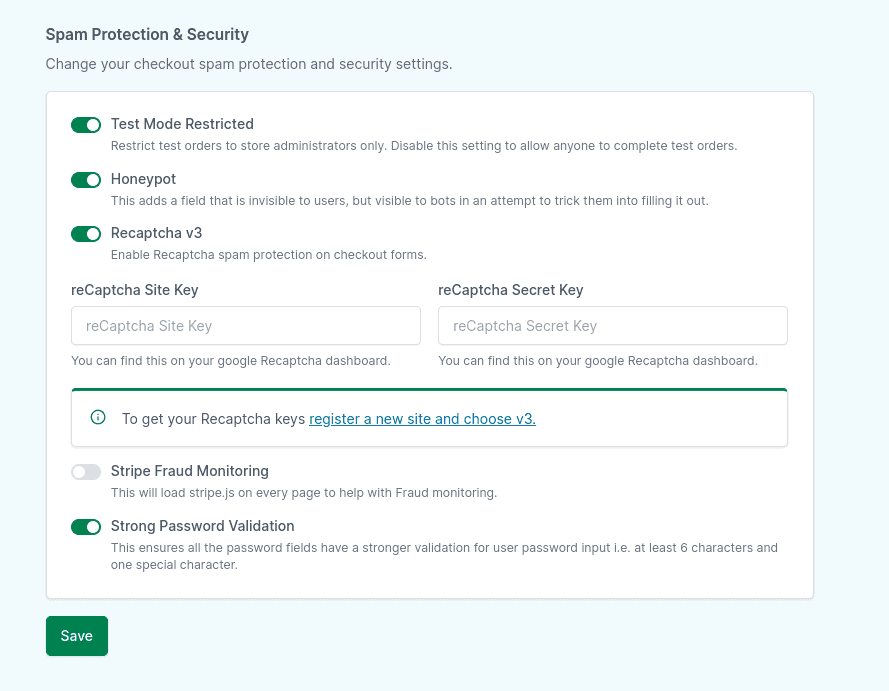Click the help text under Site Key field

click(230, 360)
